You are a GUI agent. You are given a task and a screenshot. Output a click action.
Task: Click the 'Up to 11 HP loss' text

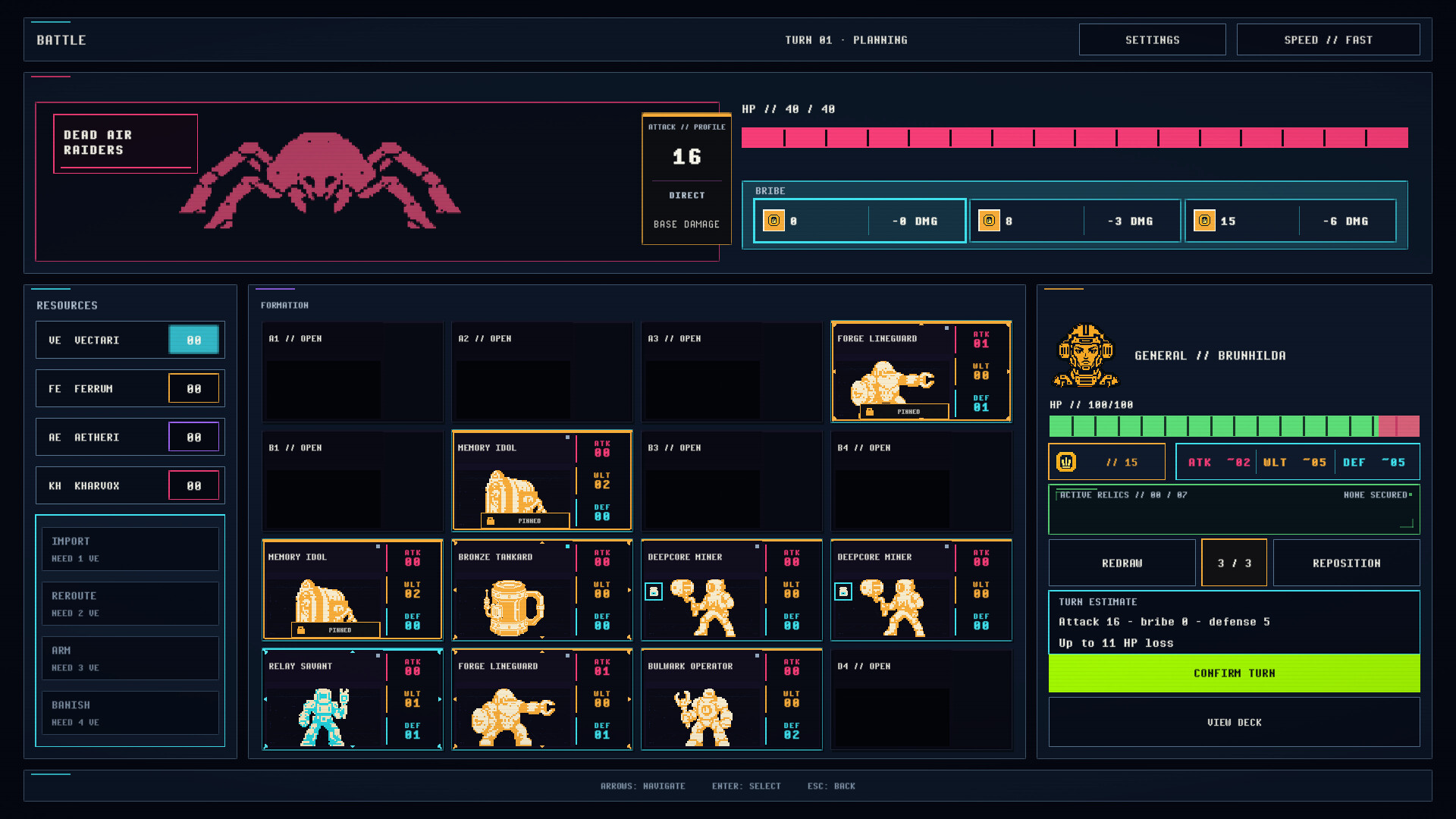pyautogui.click(x=1116, y=643)
